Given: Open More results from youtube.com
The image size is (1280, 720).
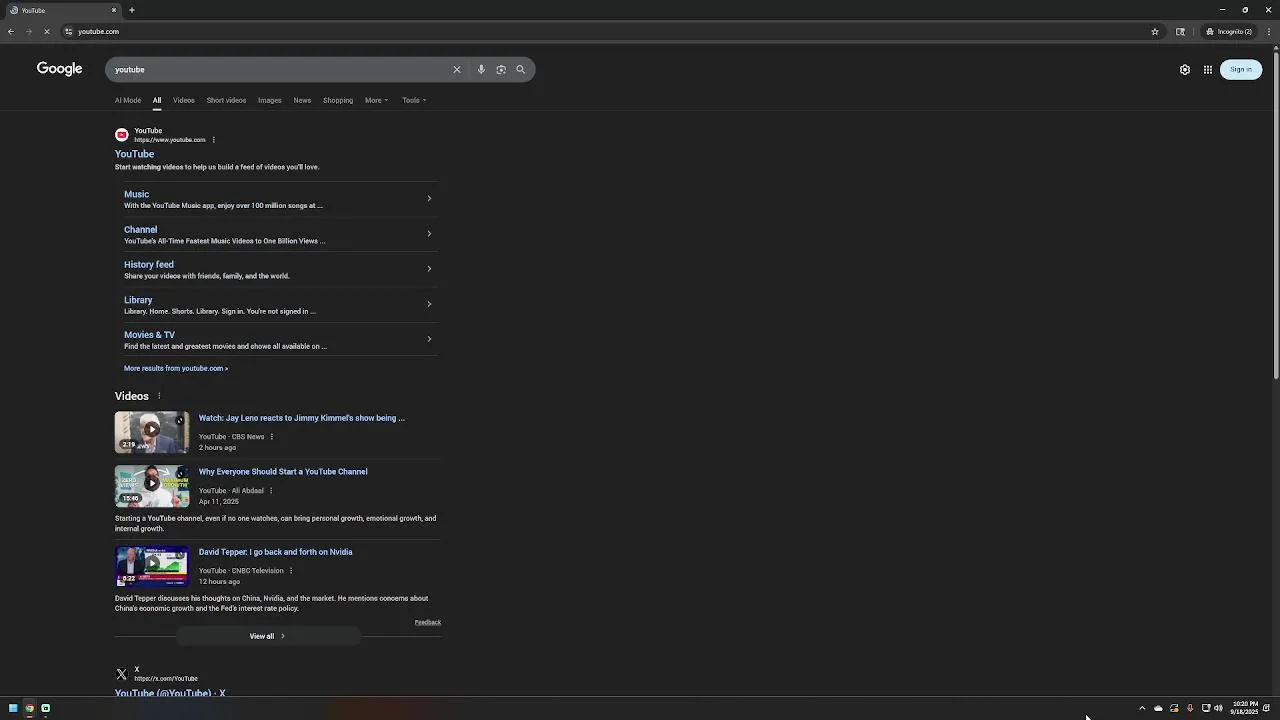Looking at the screenshot, I should (x=176, y=368).
